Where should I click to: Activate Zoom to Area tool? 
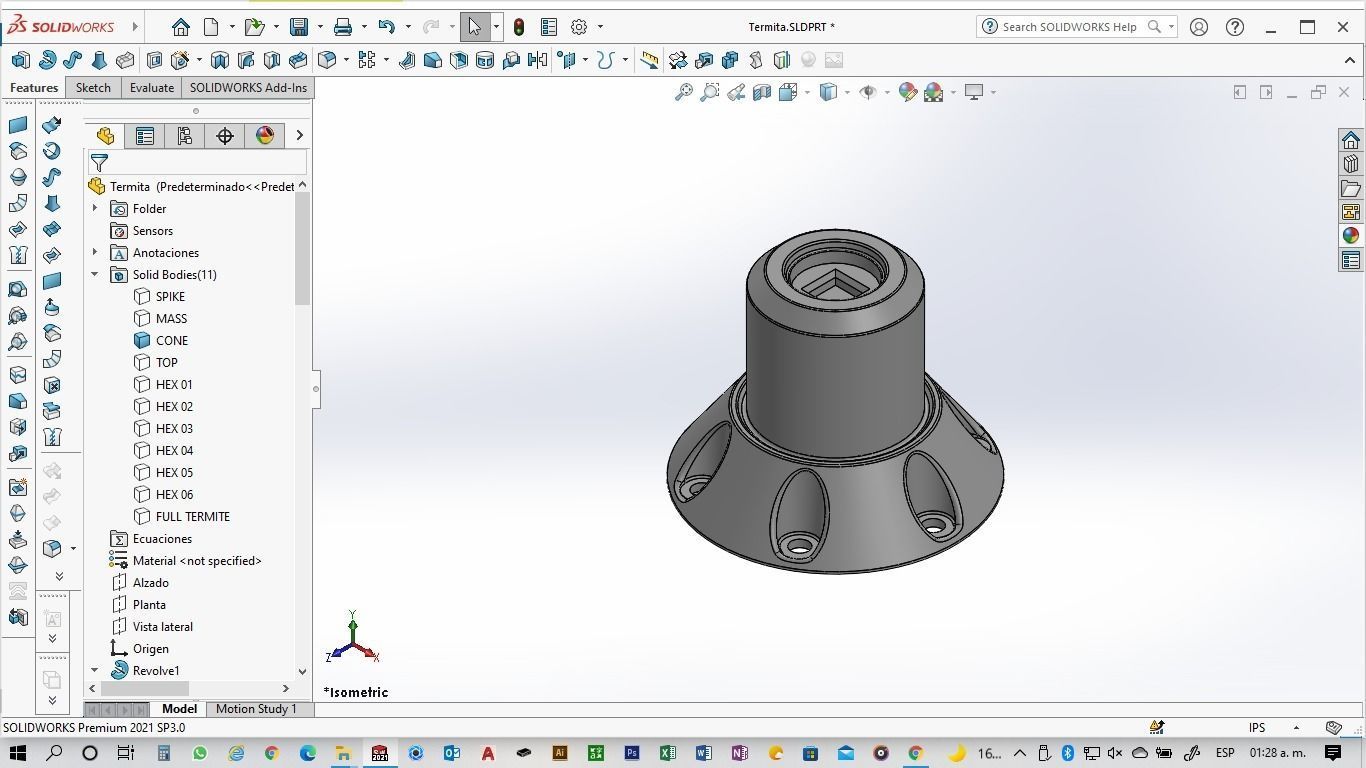tap(710, 92)
